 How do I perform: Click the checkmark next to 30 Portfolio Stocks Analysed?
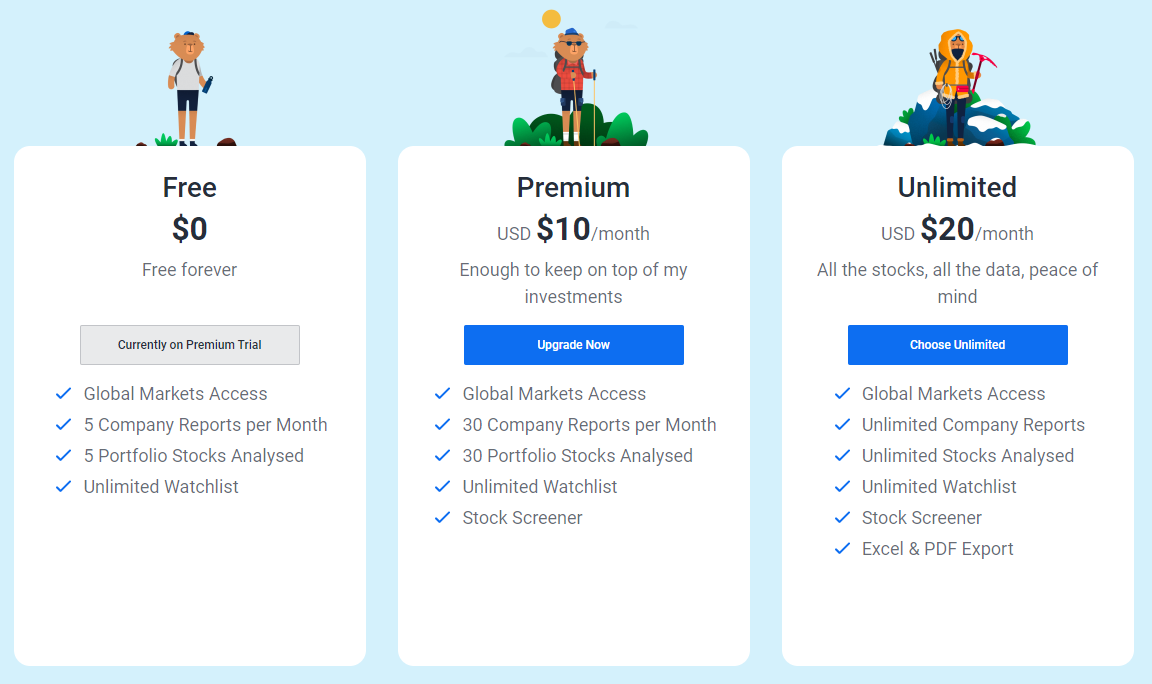[442, 456]
